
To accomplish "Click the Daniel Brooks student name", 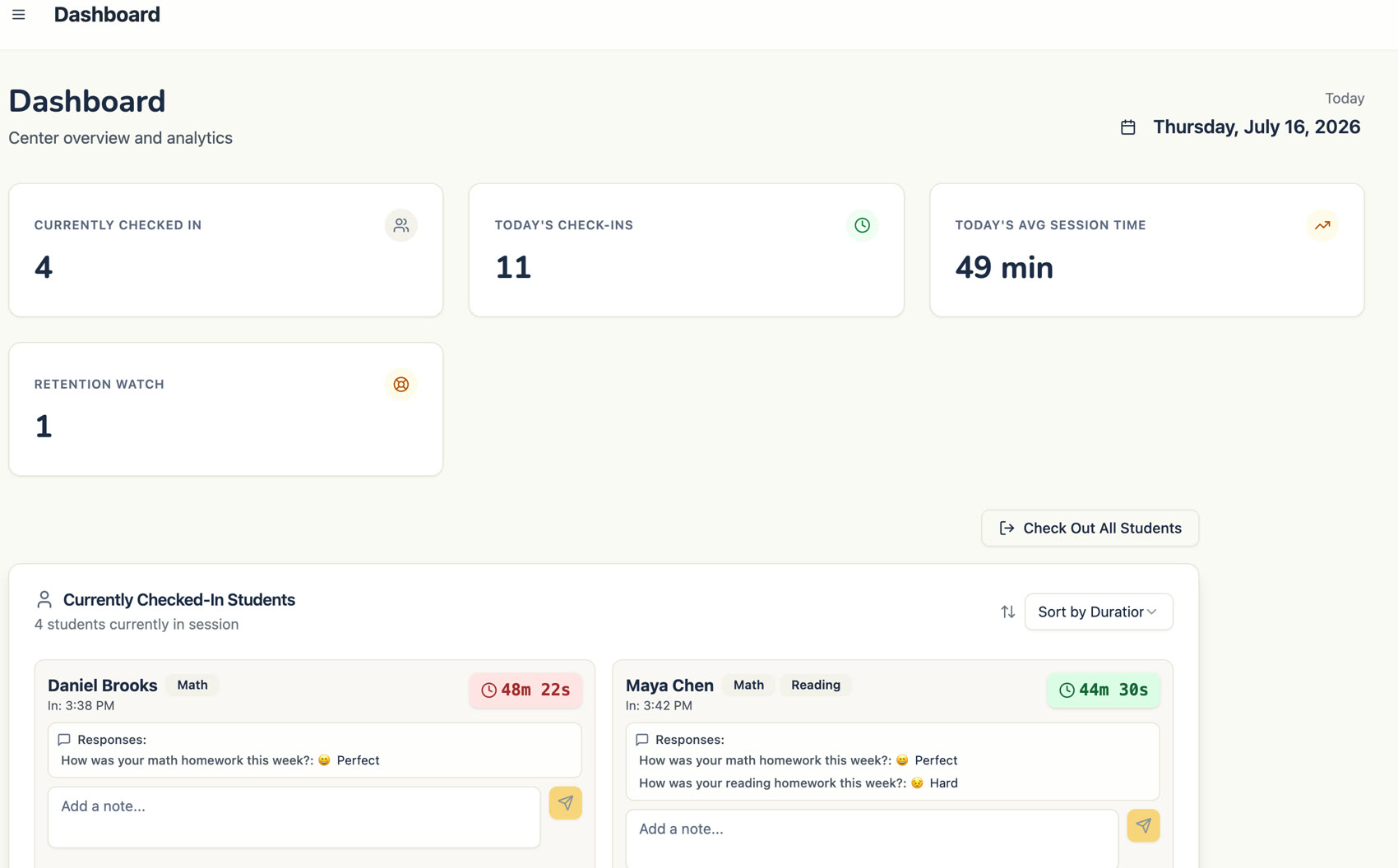I will [x=103, y=686].
